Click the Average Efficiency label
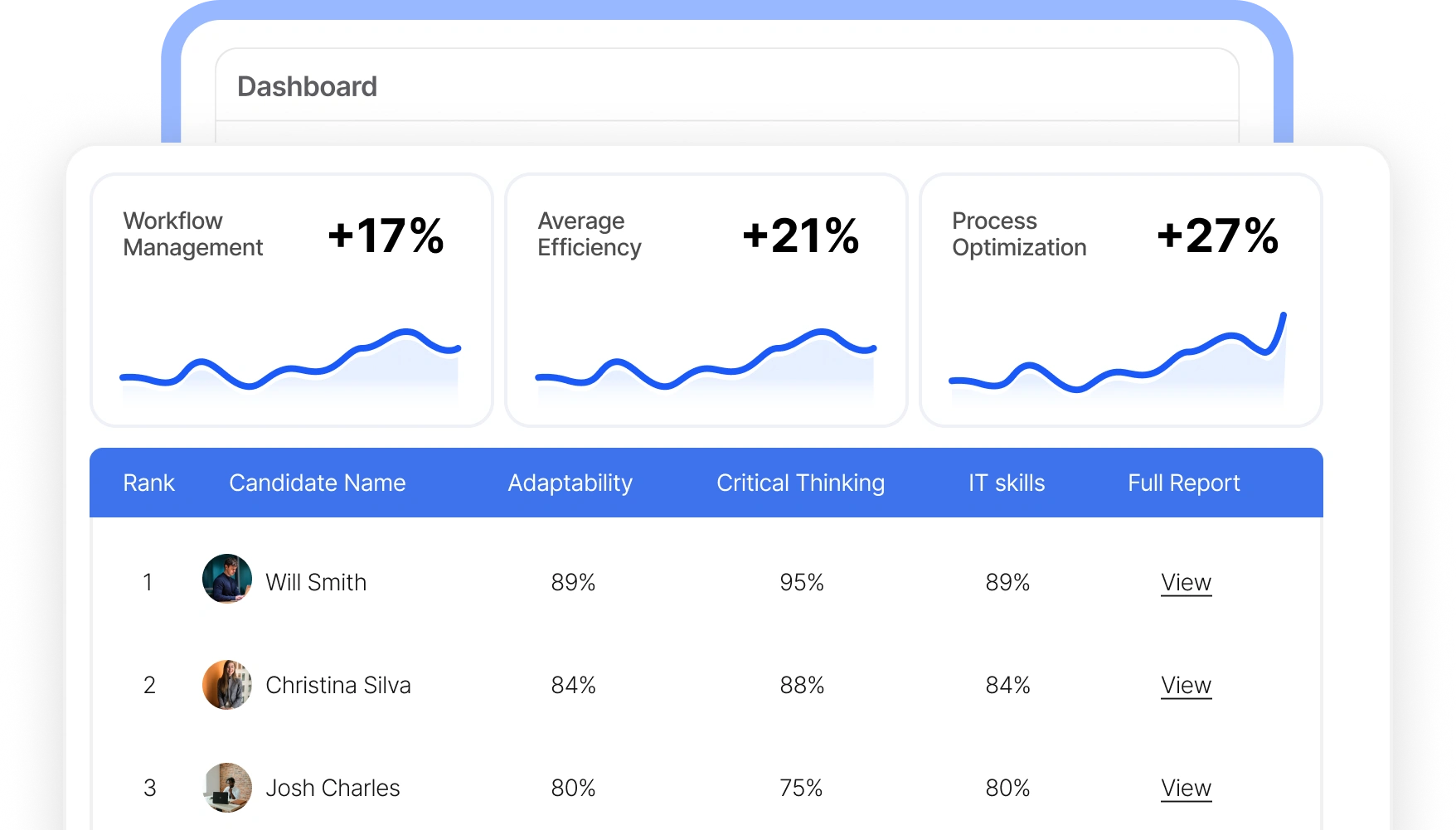Screen dimensions: 1456x830 point(590,235)
